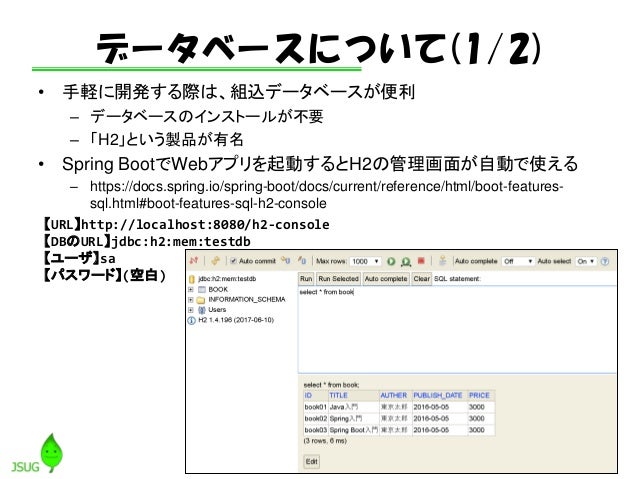Click the book03 cell
The height and width of the screenshot is (479, 638).
click(316, 430)
